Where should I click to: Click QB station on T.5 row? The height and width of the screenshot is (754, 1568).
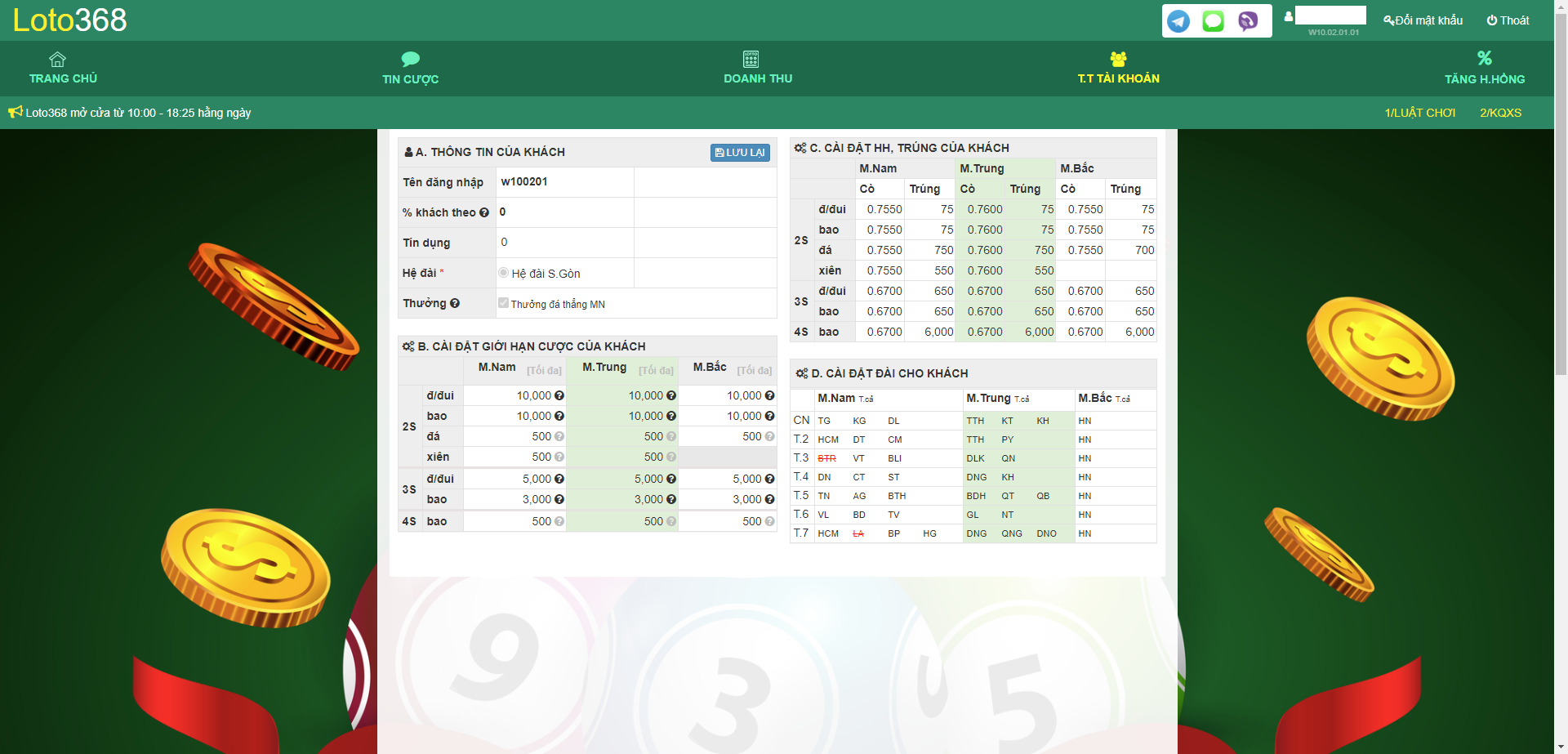click(x=1043, y=496)
